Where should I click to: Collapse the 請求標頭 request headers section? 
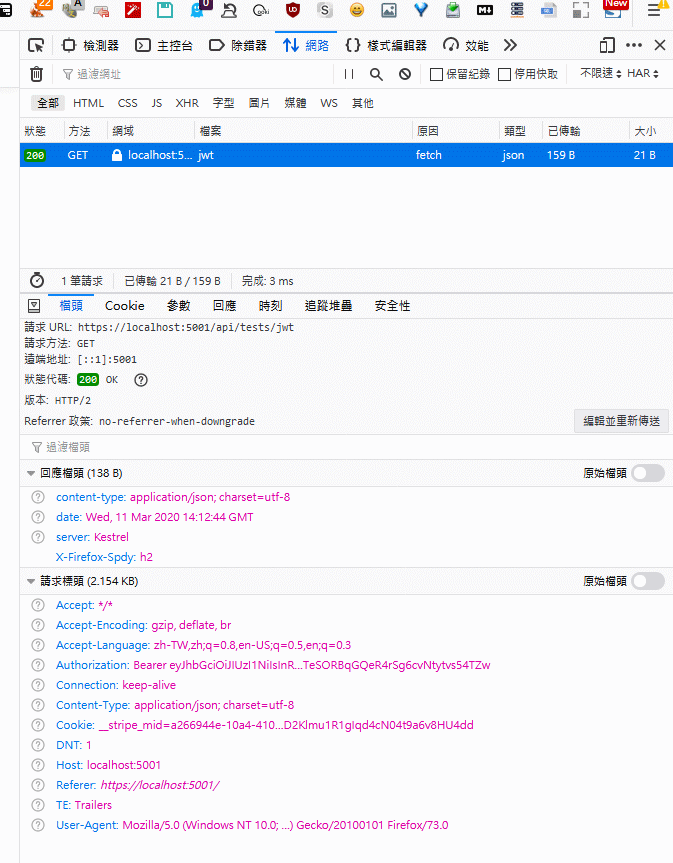click(x=31, y=581)
